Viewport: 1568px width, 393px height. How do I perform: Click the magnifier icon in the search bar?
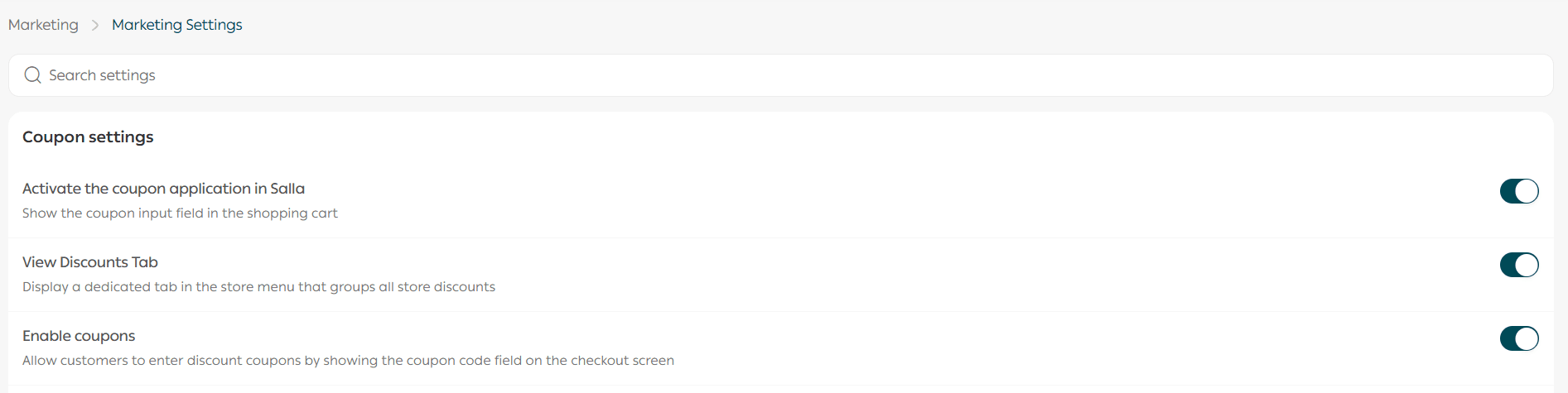pos(32,75)
